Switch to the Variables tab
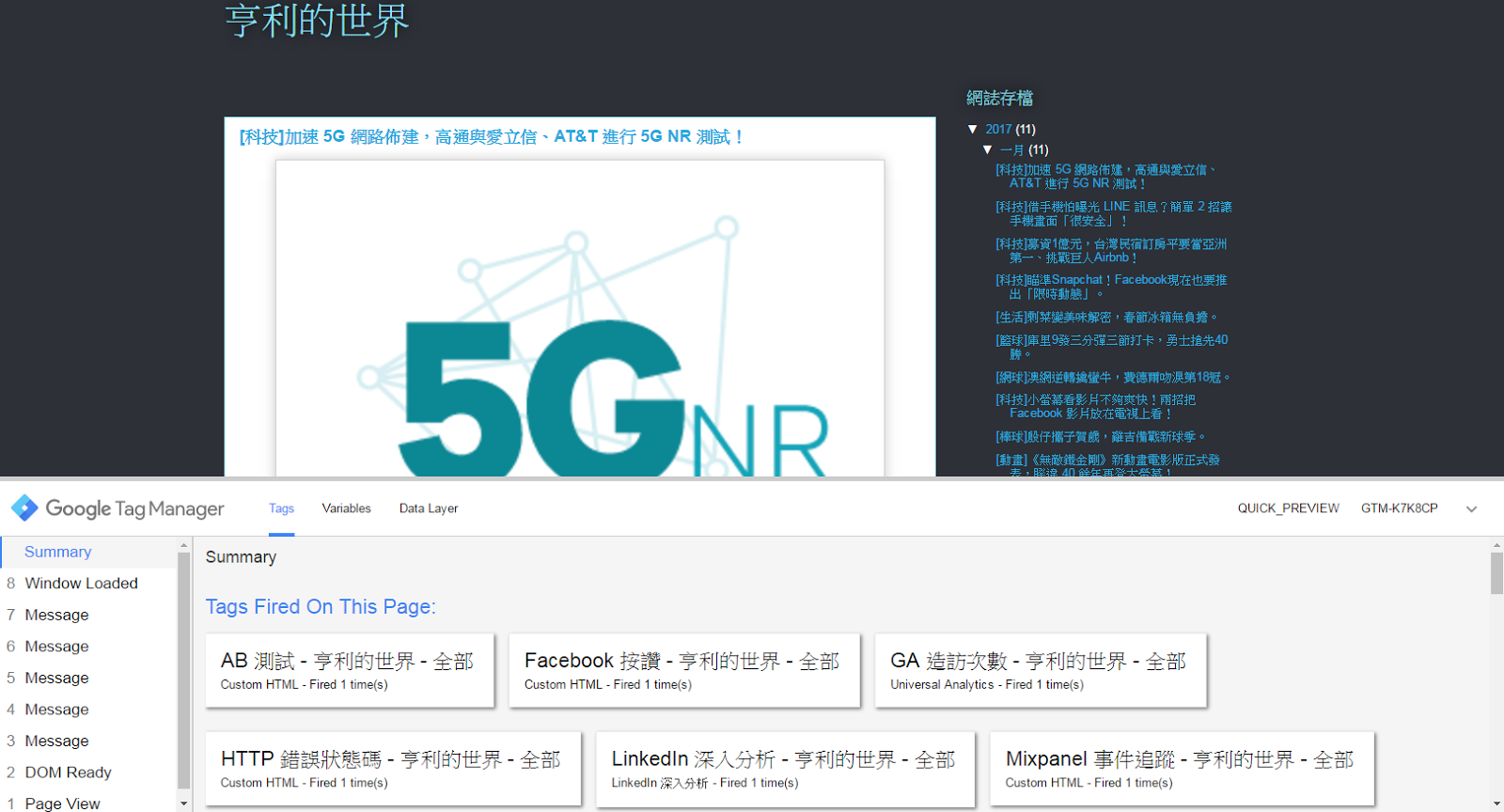 pyautogui.click(x=346, y=508)
